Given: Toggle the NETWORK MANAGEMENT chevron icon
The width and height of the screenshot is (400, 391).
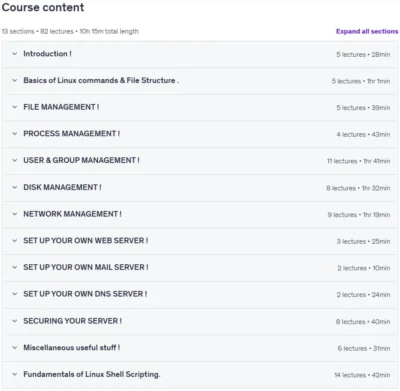Looking at the screenshot, I should point(14,214).
